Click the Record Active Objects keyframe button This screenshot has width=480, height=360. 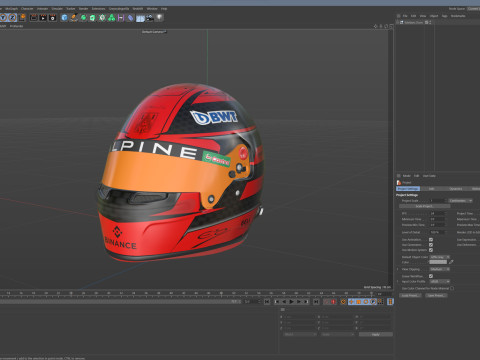[x=326, y=302]
